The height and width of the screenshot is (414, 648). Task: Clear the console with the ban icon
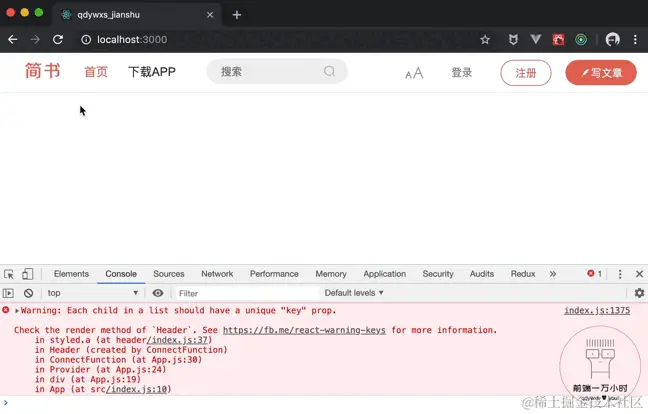coord(29,293)
